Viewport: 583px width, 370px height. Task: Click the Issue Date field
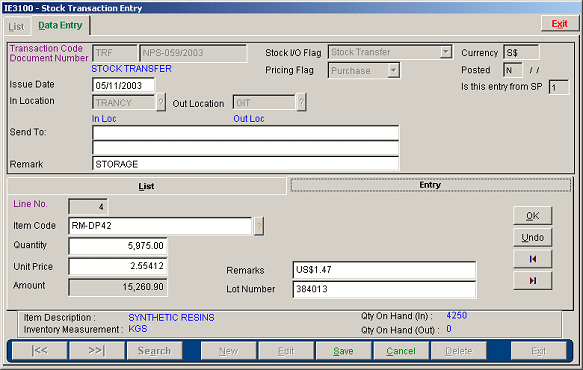click(123, 85)
